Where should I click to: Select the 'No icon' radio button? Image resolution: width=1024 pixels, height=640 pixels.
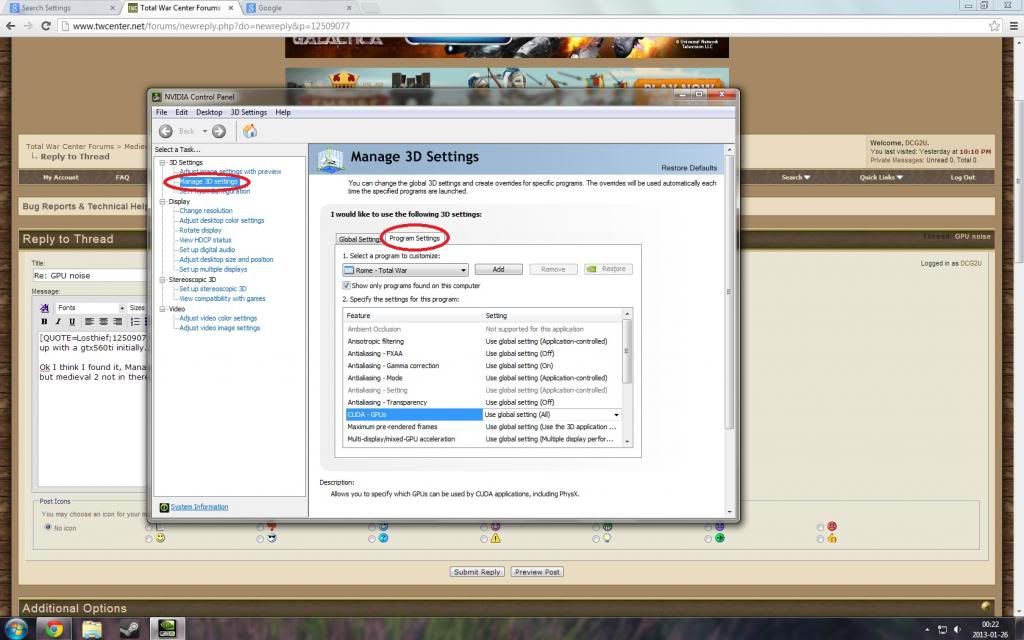[x=46, y=527]
